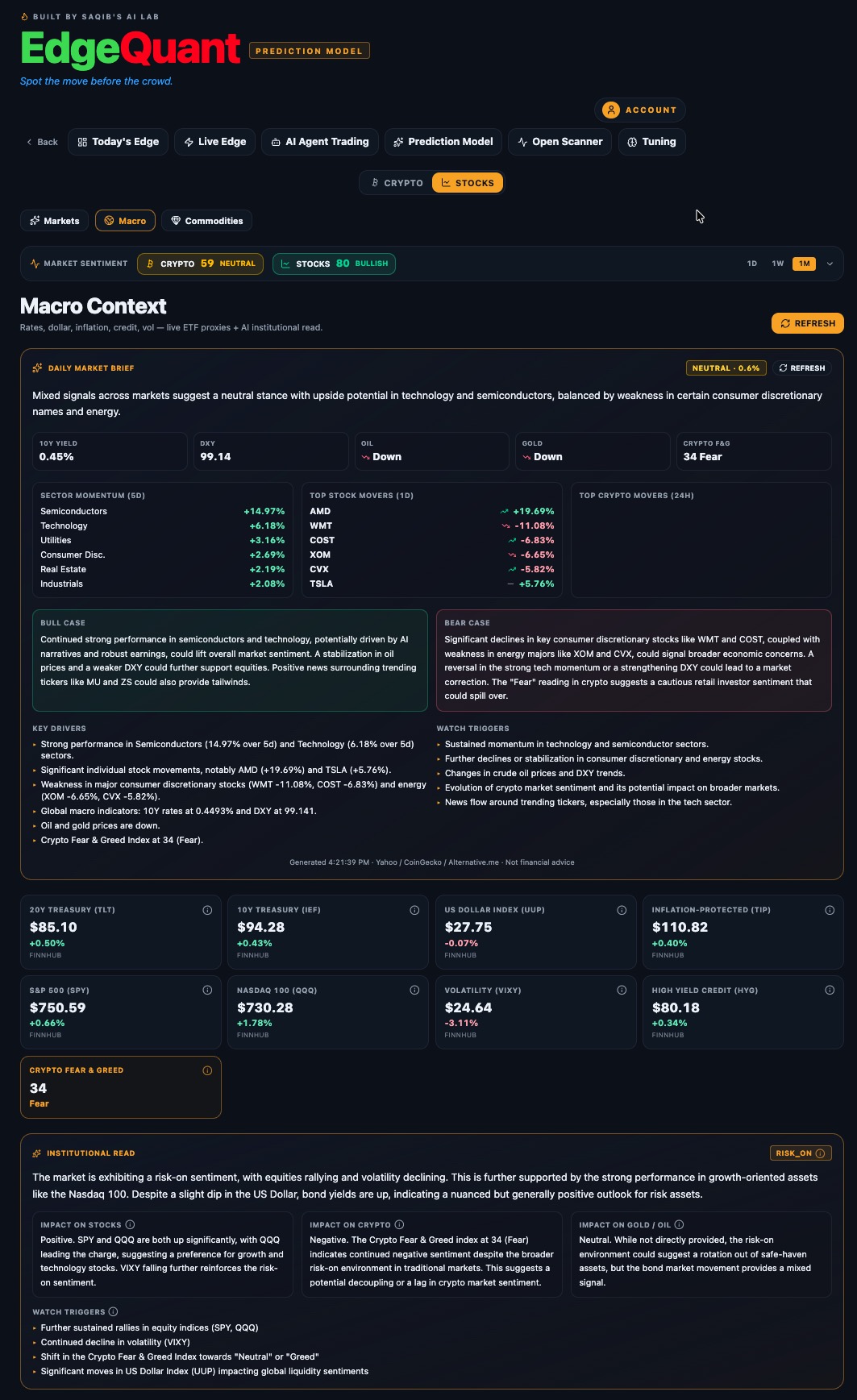Click info icon next to institutional Watch Triggers
This screenshot has width=857, height=1400.
pyautogui.click(x=113, y=1311)
